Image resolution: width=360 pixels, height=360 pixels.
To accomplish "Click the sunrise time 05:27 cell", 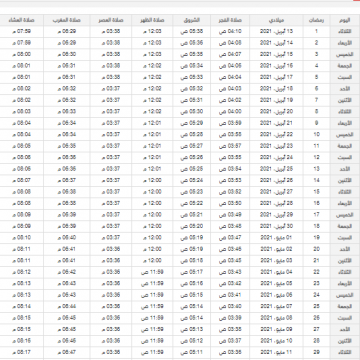I will pyautogui.click(x=192, y=146).
